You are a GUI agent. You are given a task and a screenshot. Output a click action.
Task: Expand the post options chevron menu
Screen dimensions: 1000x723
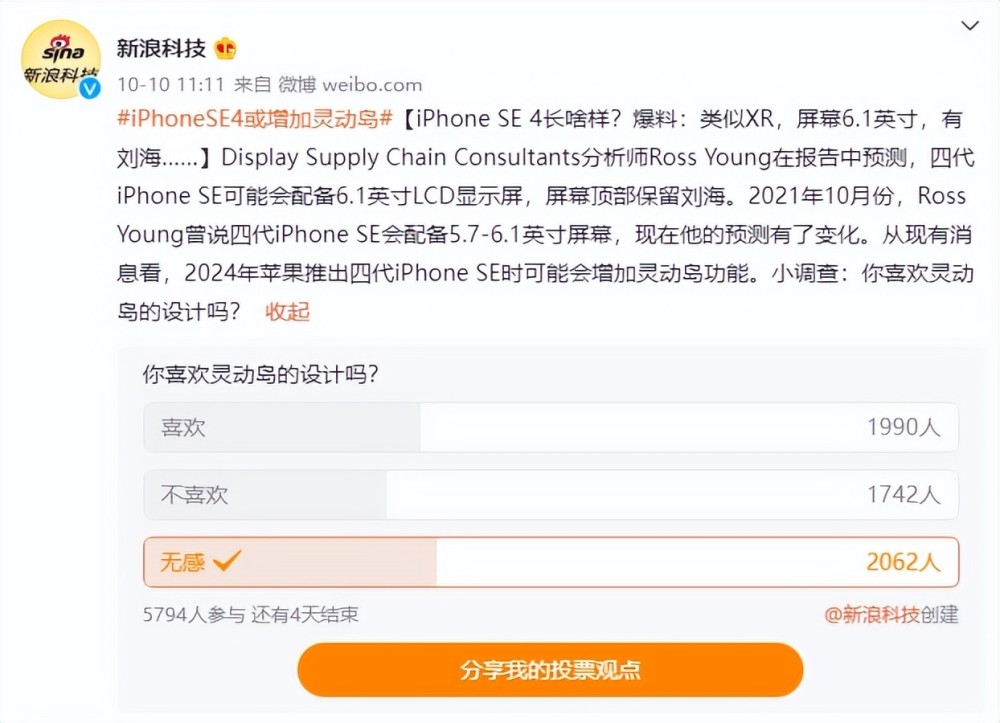[969, 26]
